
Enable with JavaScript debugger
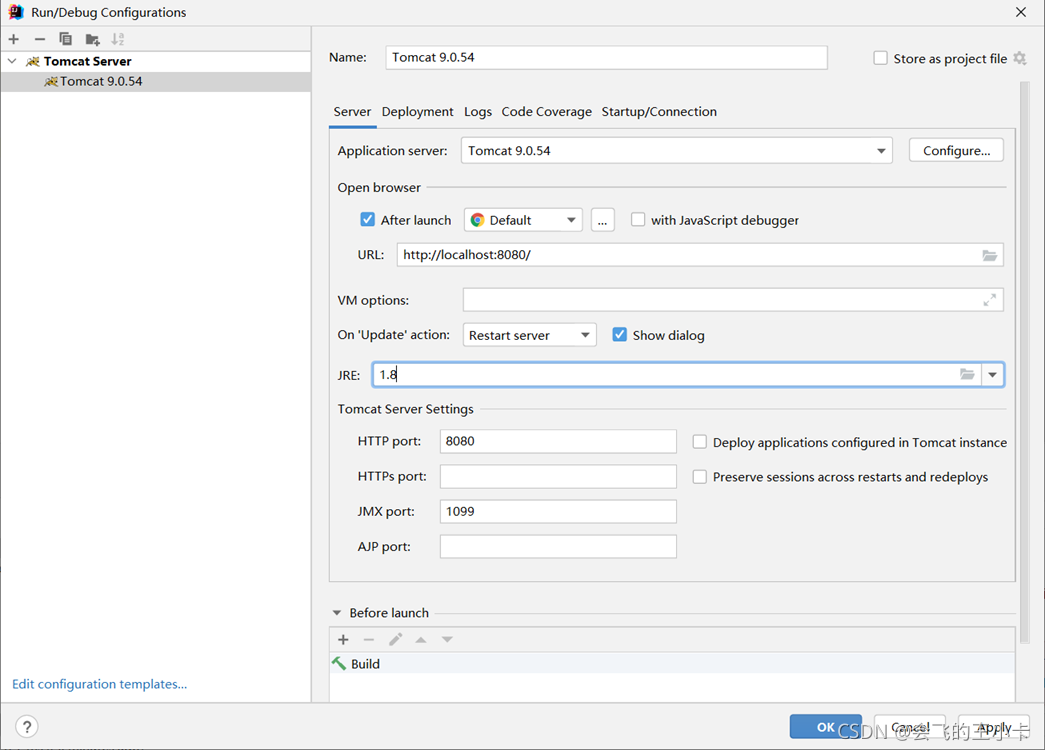[638, 219]
